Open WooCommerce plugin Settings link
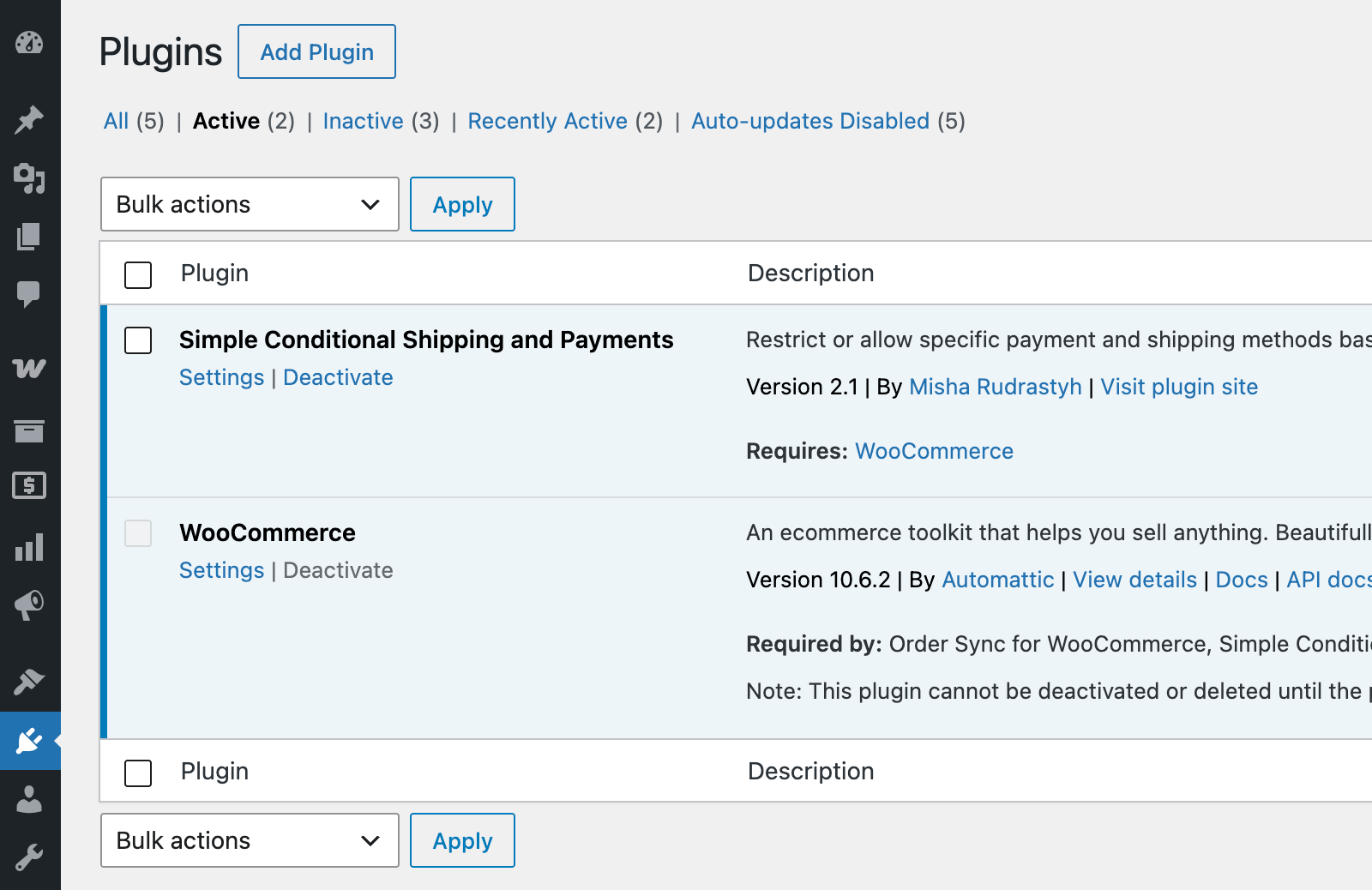 click(x=221, y=570)
